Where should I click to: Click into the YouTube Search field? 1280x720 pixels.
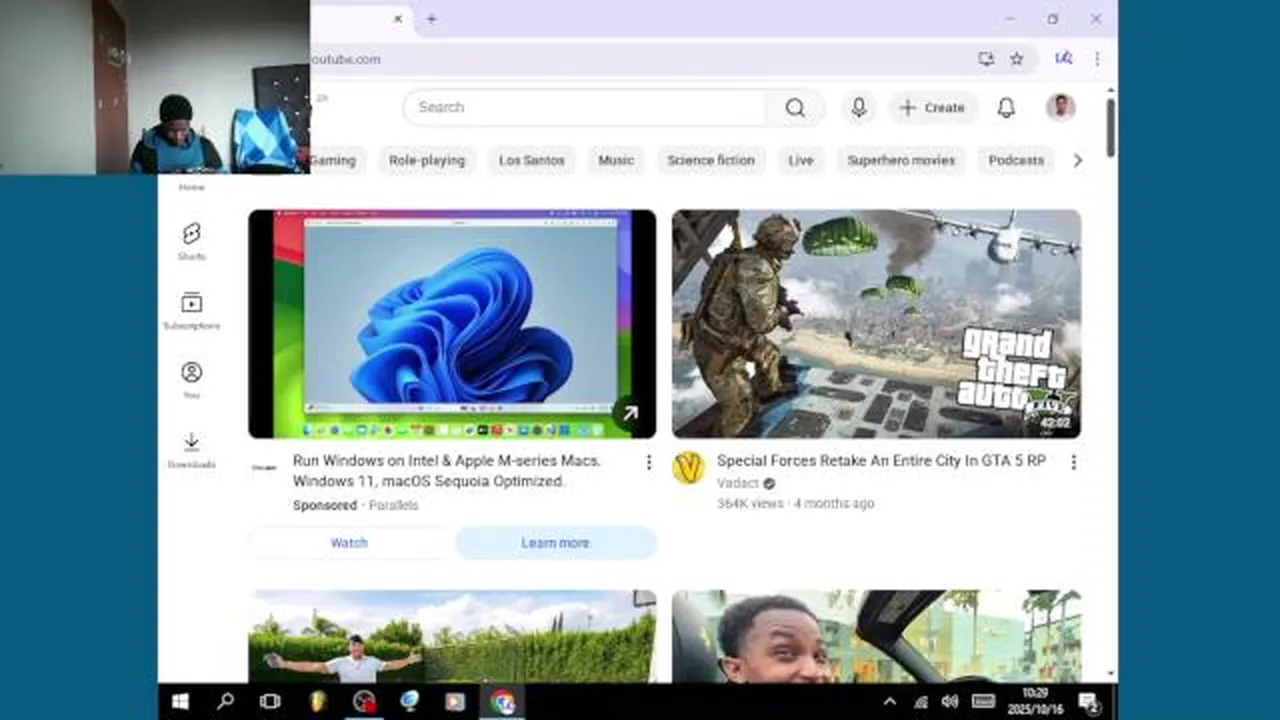[x=585, y=107]
